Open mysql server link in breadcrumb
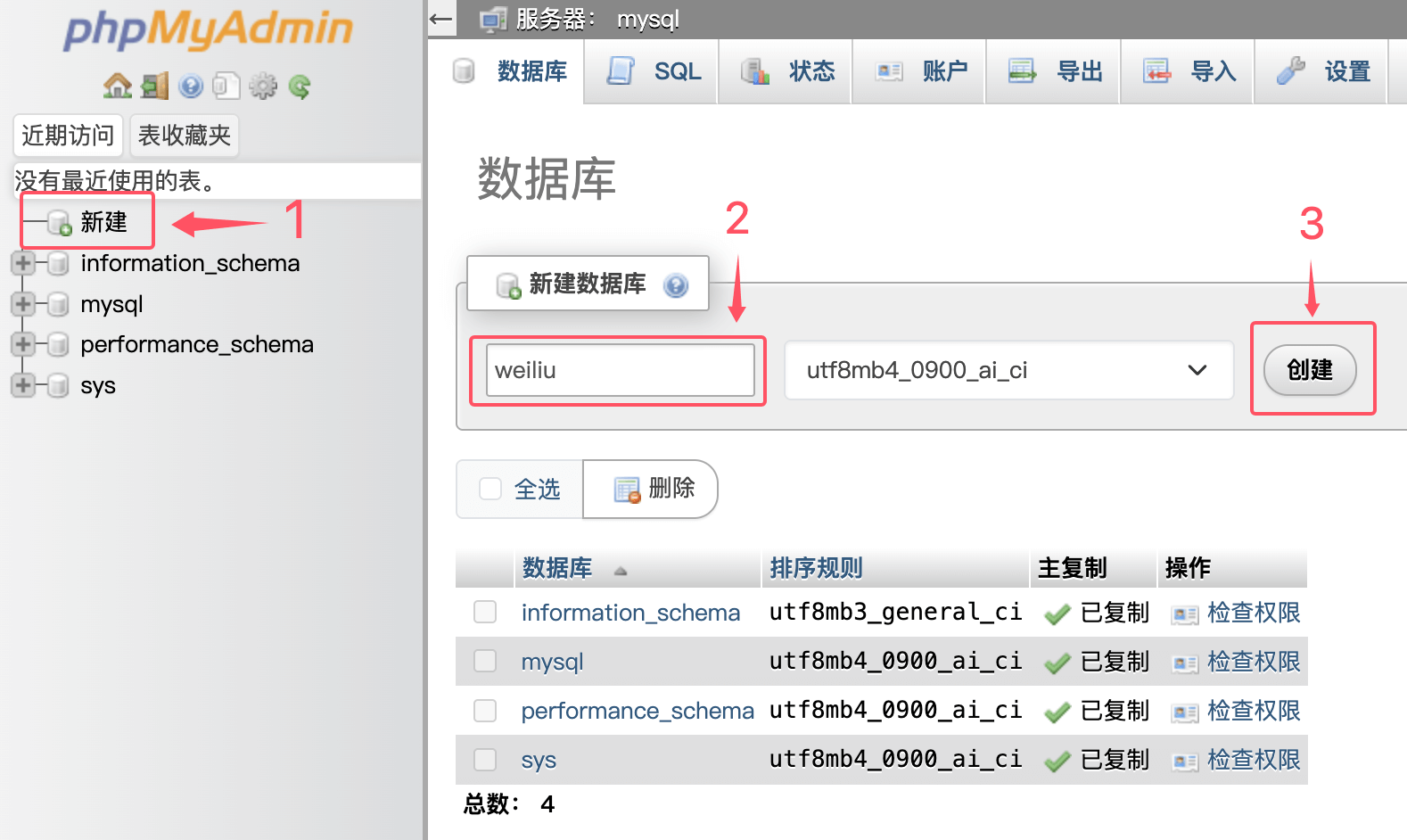1407x840 pixels. point(648,19)
